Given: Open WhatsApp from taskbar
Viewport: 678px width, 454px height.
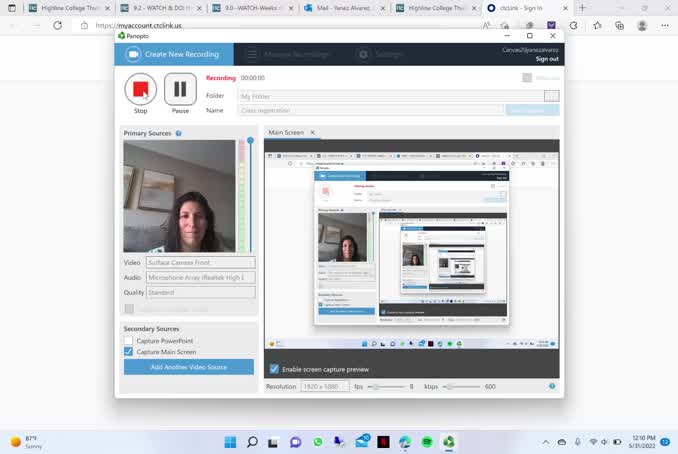Looking at the screenshot, I should (x=318, y=442).
